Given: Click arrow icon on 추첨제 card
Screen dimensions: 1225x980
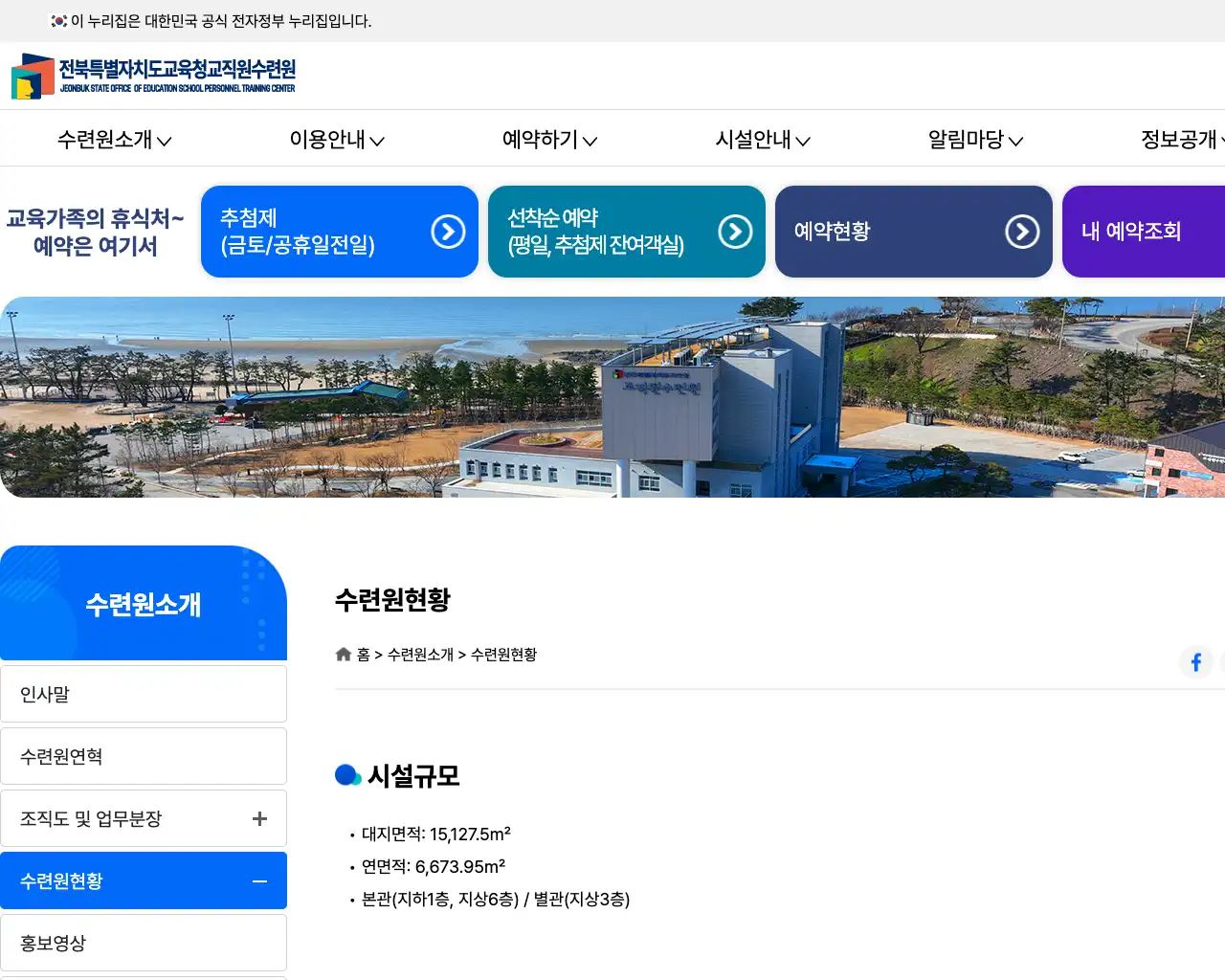Looking at the screenshot, I should 448,232.
